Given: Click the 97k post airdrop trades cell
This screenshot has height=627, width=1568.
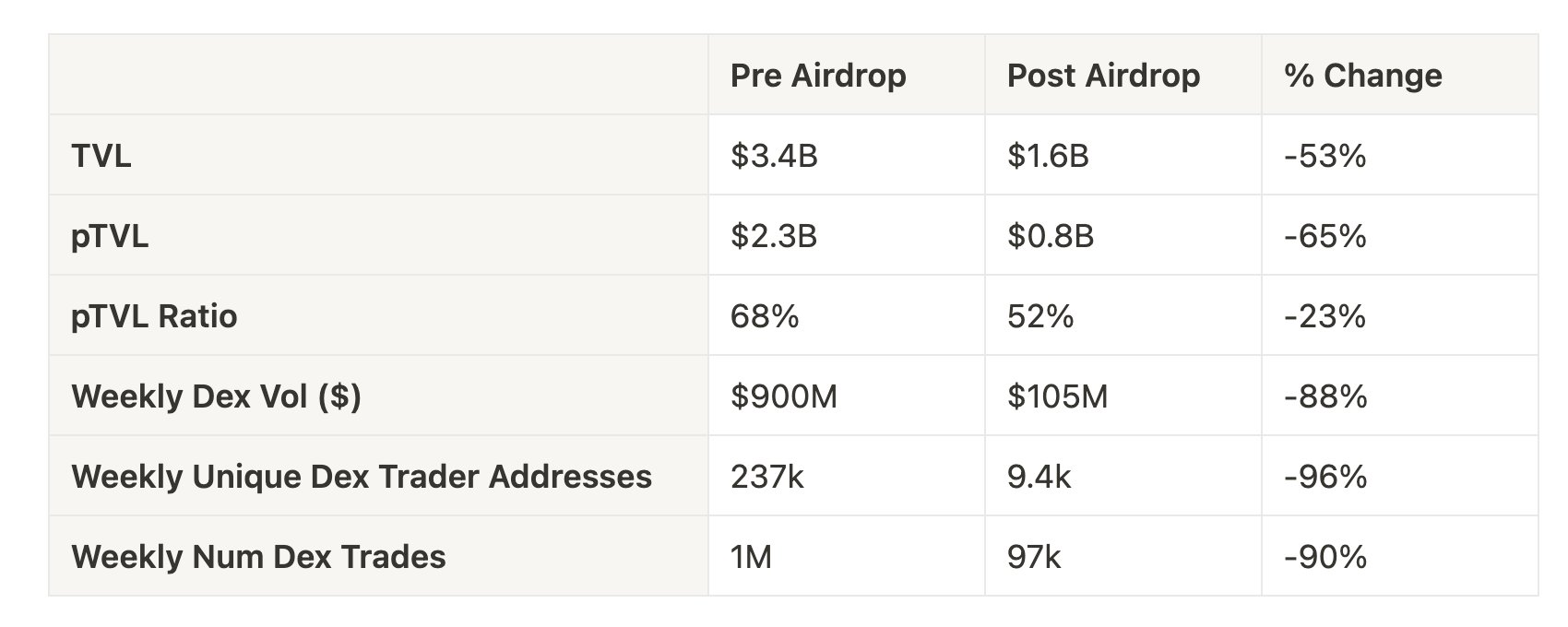Looking at the screenshot, I should (1034, 557).
